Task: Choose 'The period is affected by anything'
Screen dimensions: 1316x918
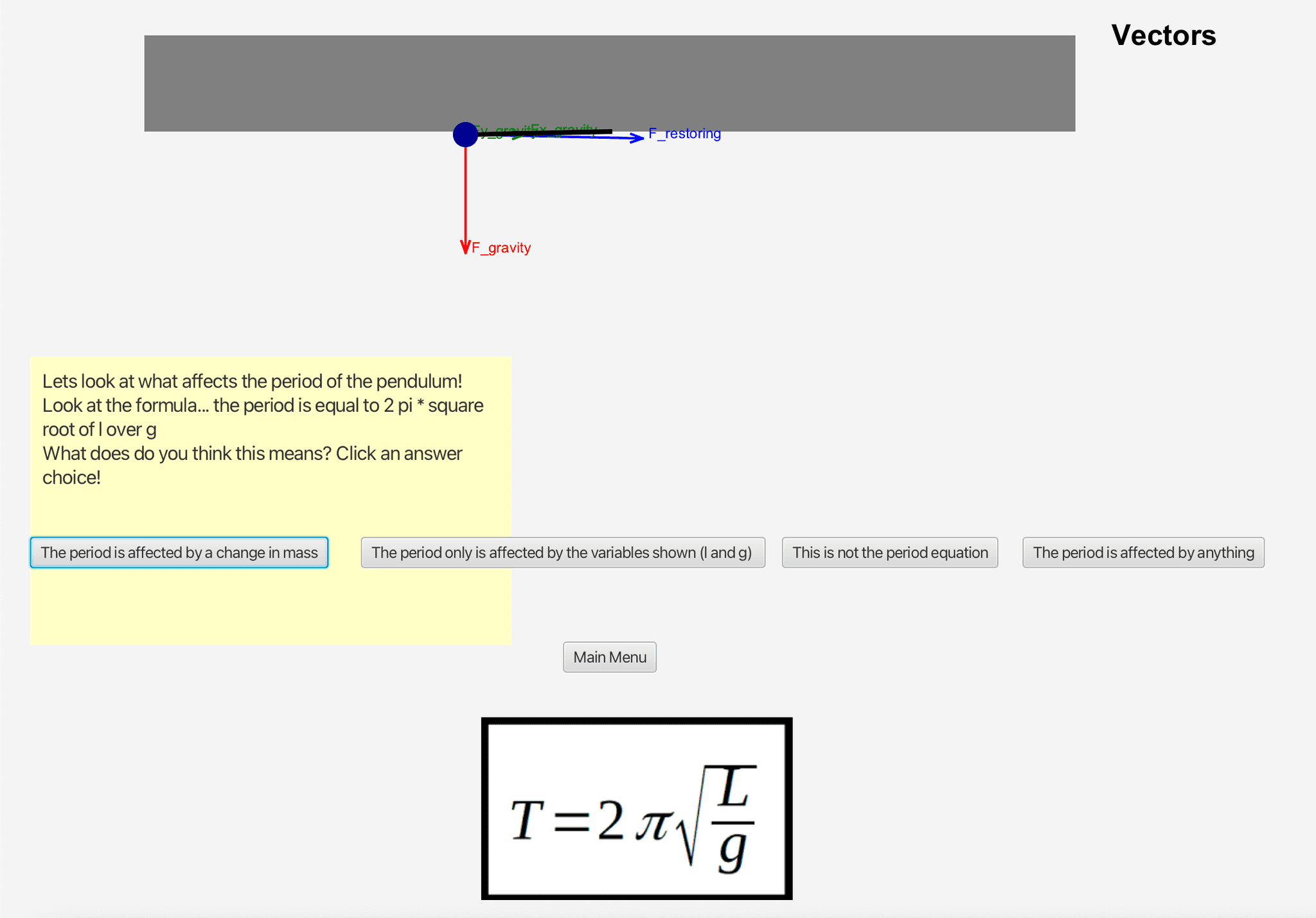Action: click(x=1143, y=552)
